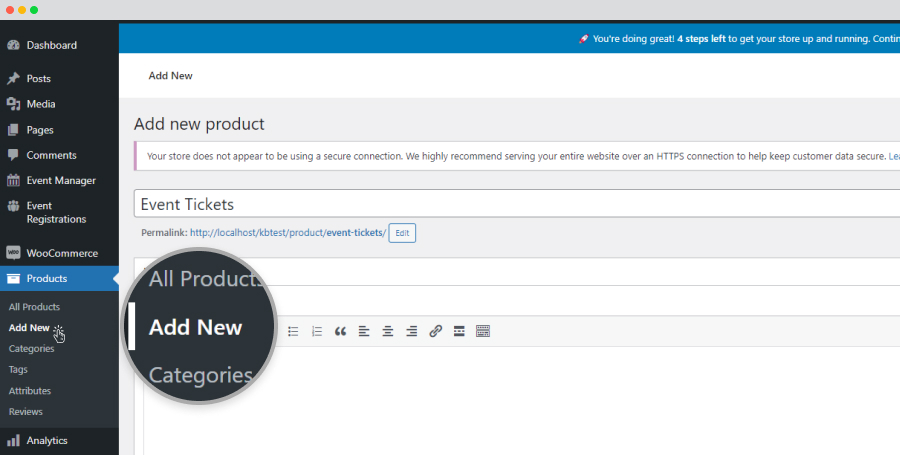Screen dimensions: 900x455
Task: Click the Event Registrations people icon
Action: [13, 205]
